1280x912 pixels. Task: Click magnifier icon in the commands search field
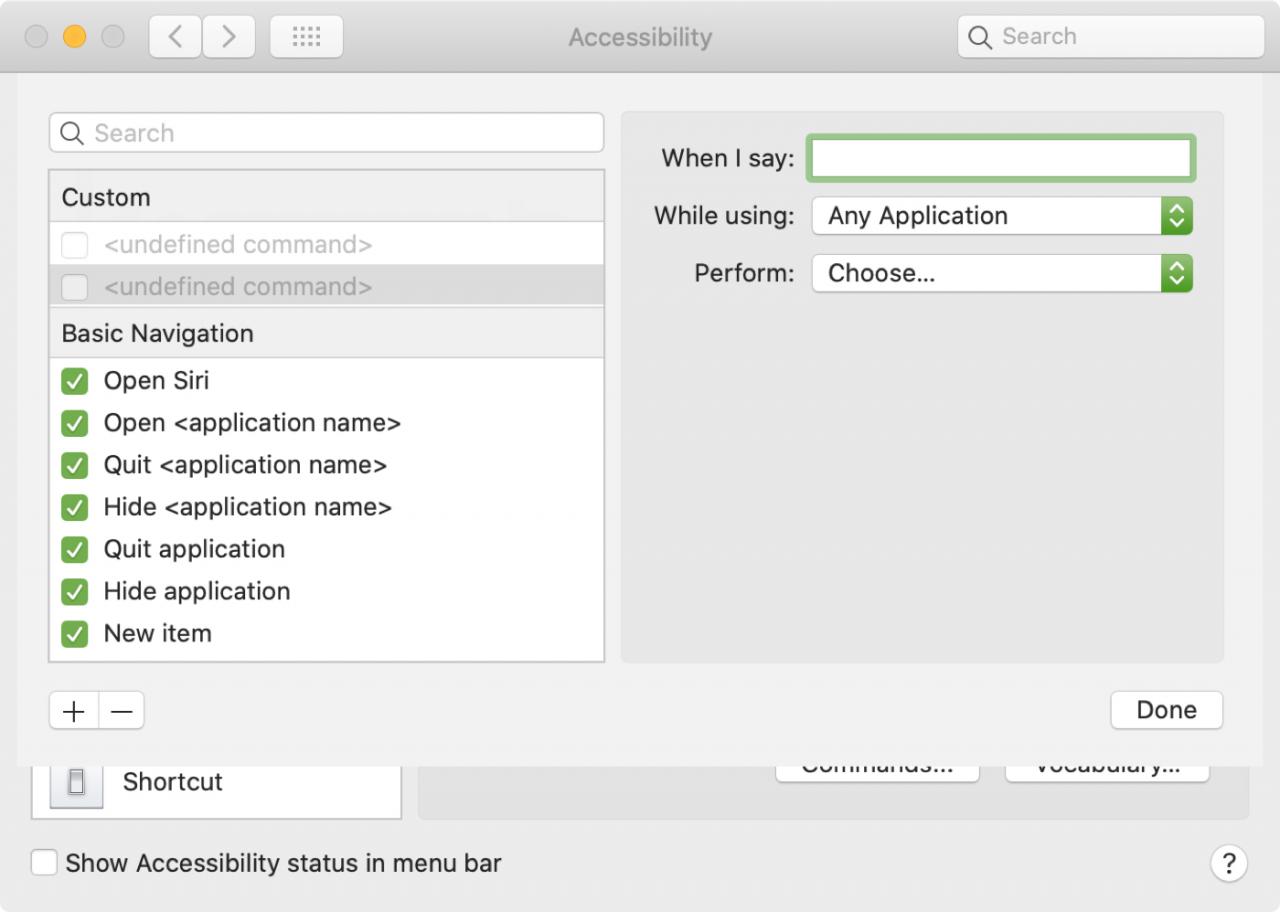coord(72,133)
